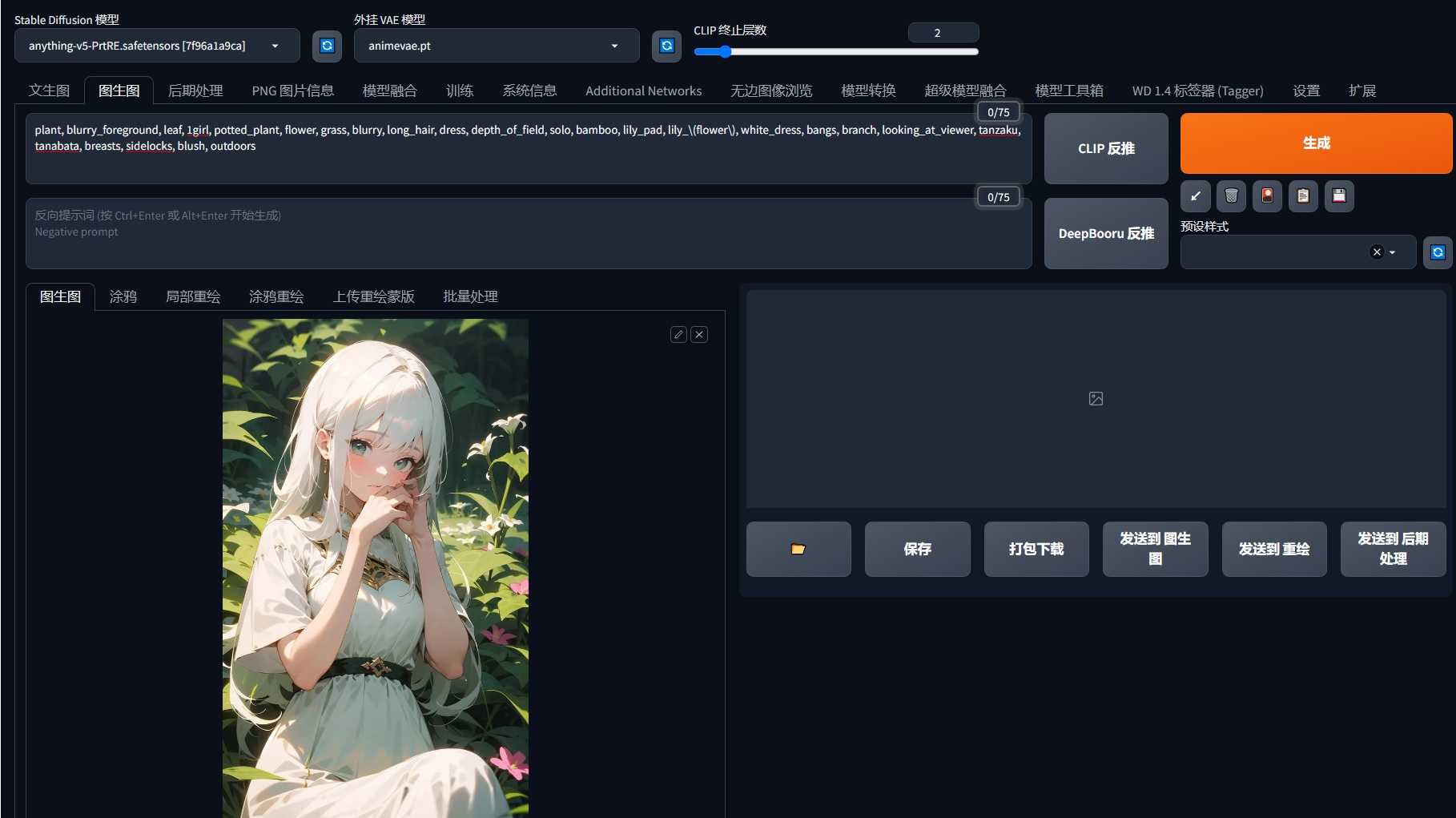Click the 发送到 后期处理 button

tap(1393, 549)
